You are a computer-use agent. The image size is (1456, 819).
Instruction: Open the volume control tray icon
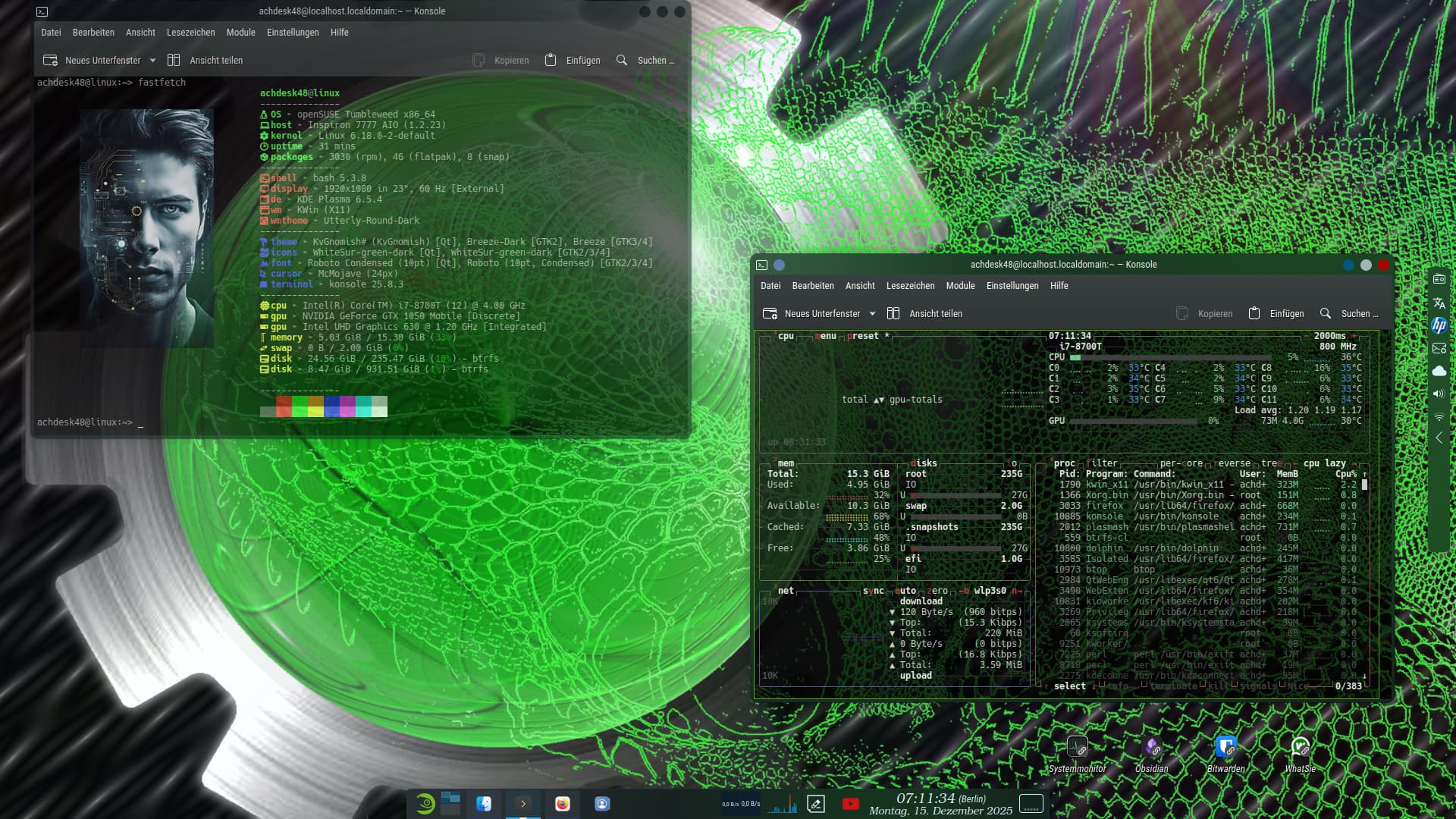click(x=1439, y=394)
